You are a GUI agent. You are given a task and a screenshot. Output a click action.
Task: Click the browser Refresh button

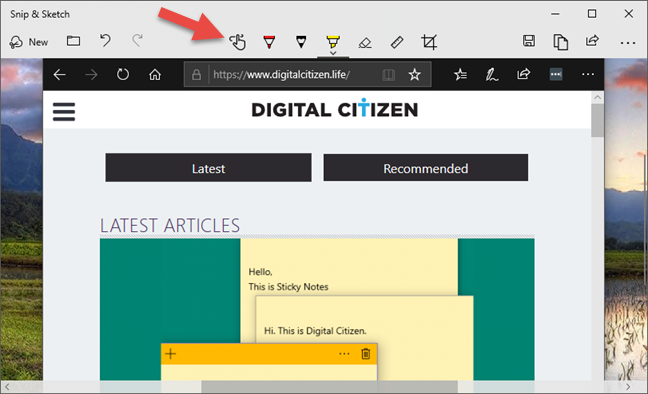coord(123,75)
